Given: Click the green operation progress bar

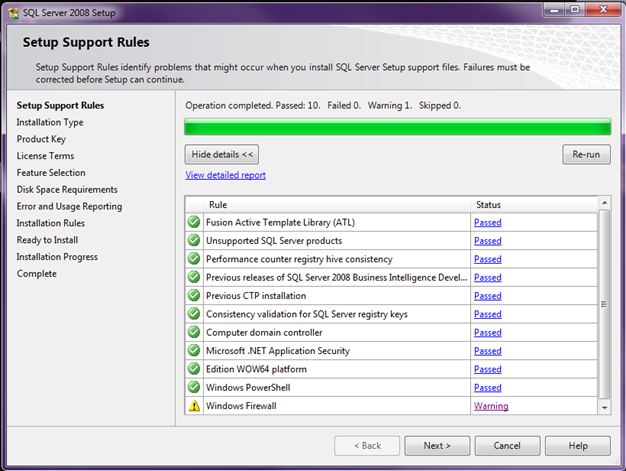Looking at the screenshot, I should click(x=398, y=127).
